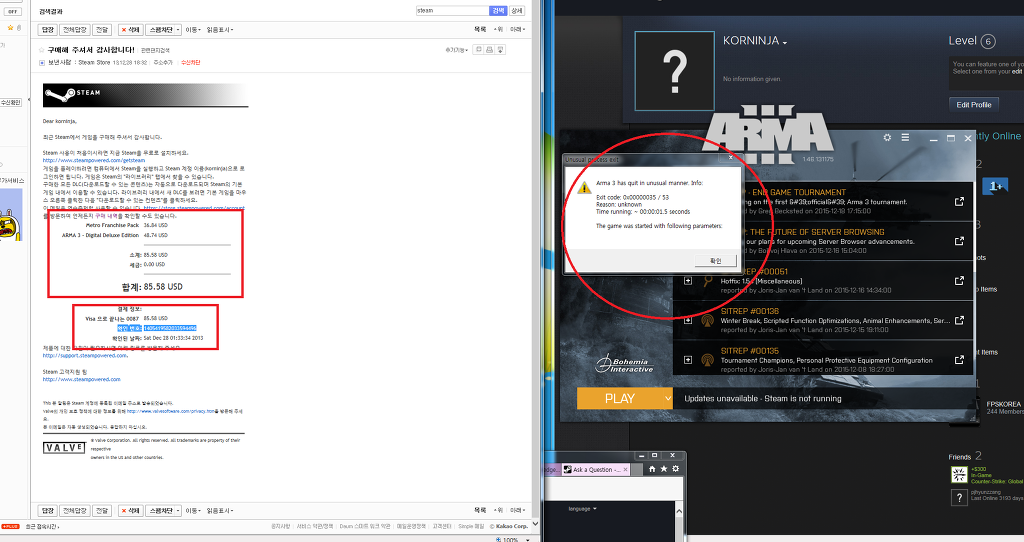Go to previous mail (위) at top

(x=499, y=29)
